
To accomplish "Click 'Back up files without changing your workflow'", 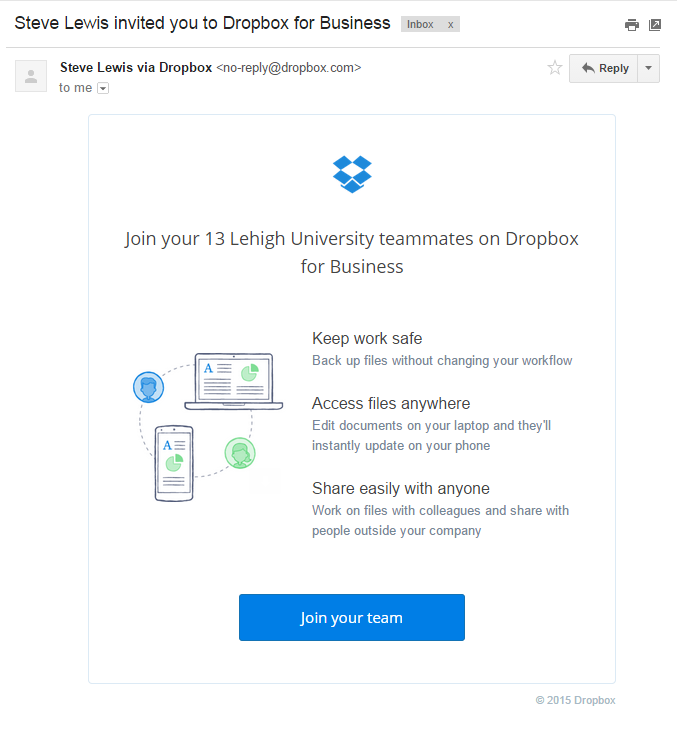I will (x=442, y=360).
